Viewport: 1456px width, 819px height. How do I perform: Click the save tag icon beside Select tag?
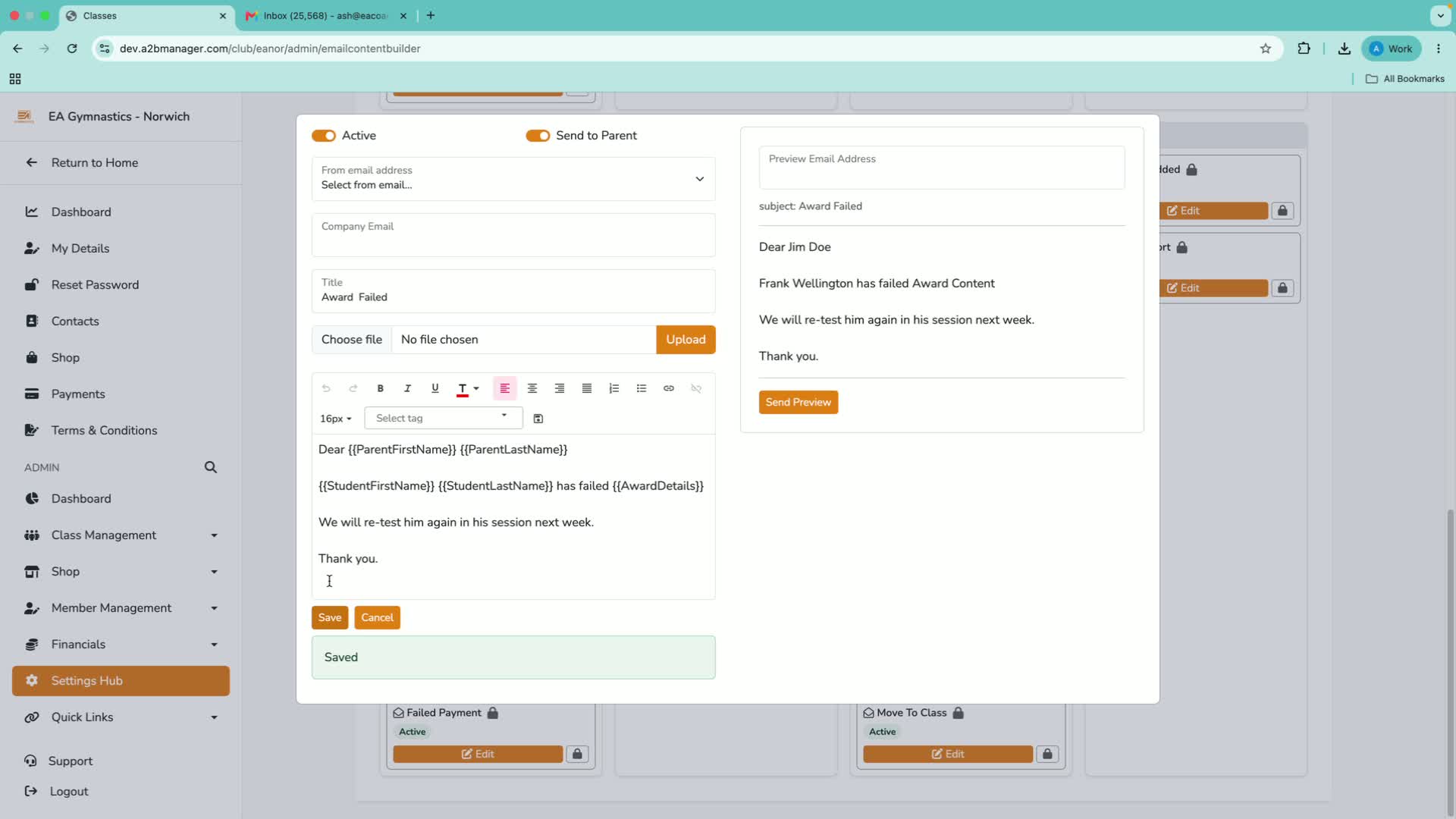pos(538,419)
